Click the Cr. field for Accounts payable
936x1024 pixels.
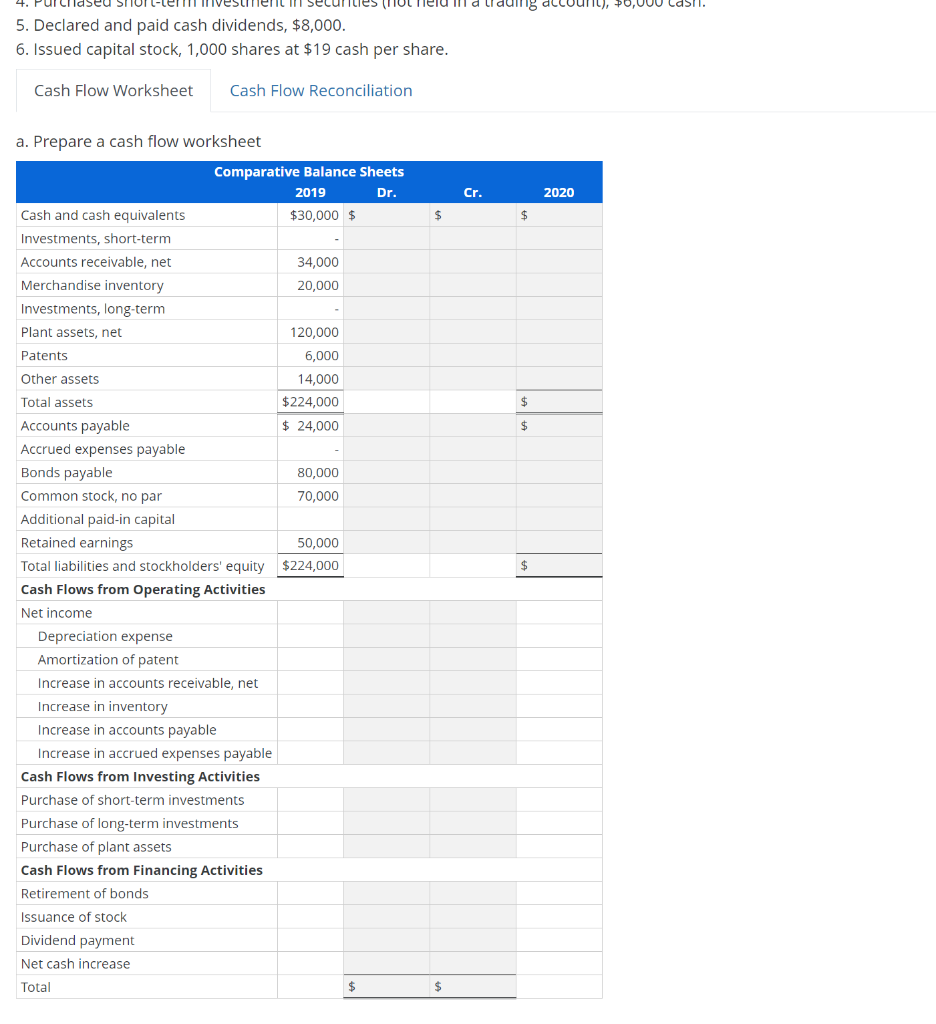click(473, 426)
